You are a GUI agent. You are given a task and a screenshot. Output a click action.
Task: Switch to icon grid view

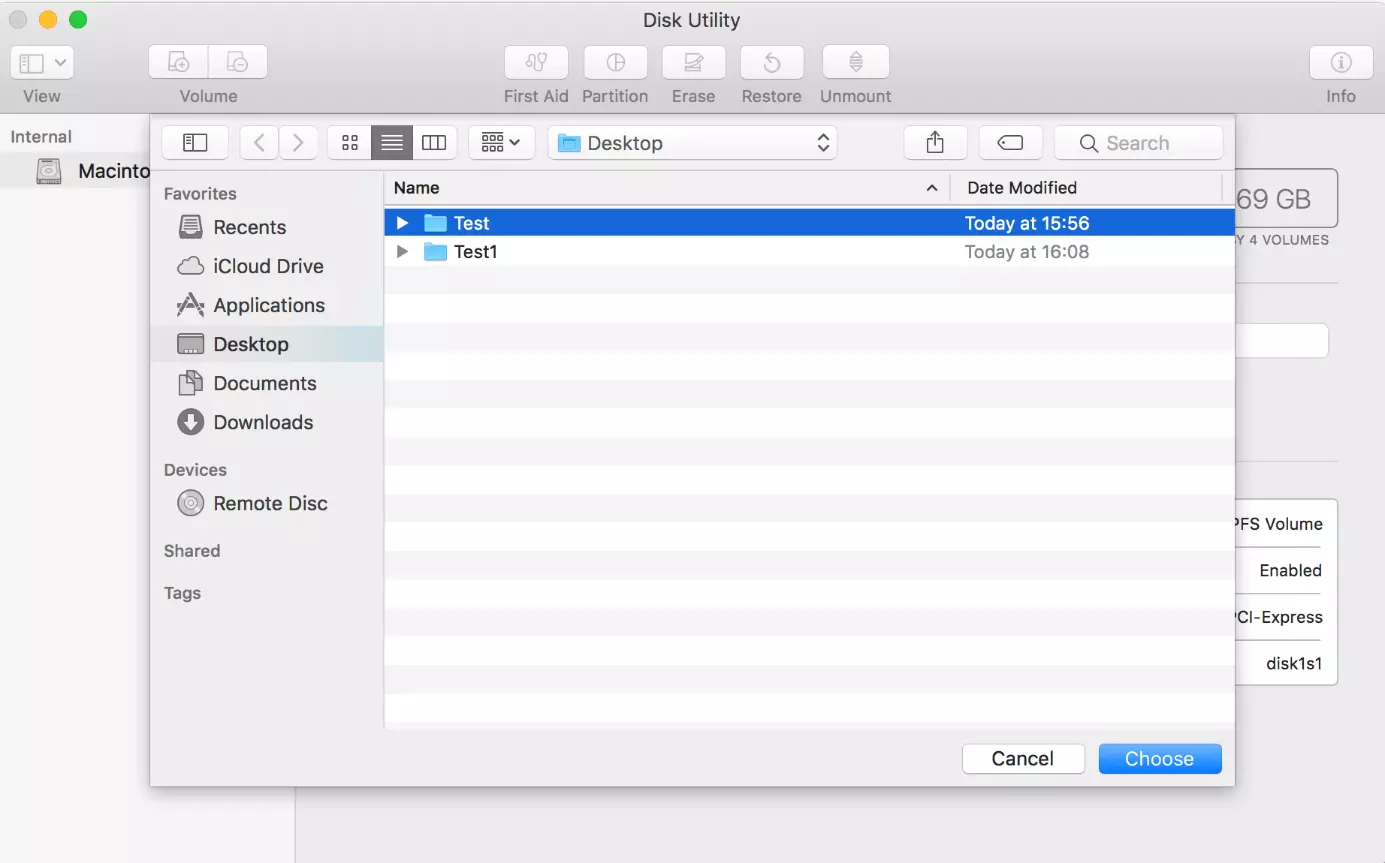350,143
